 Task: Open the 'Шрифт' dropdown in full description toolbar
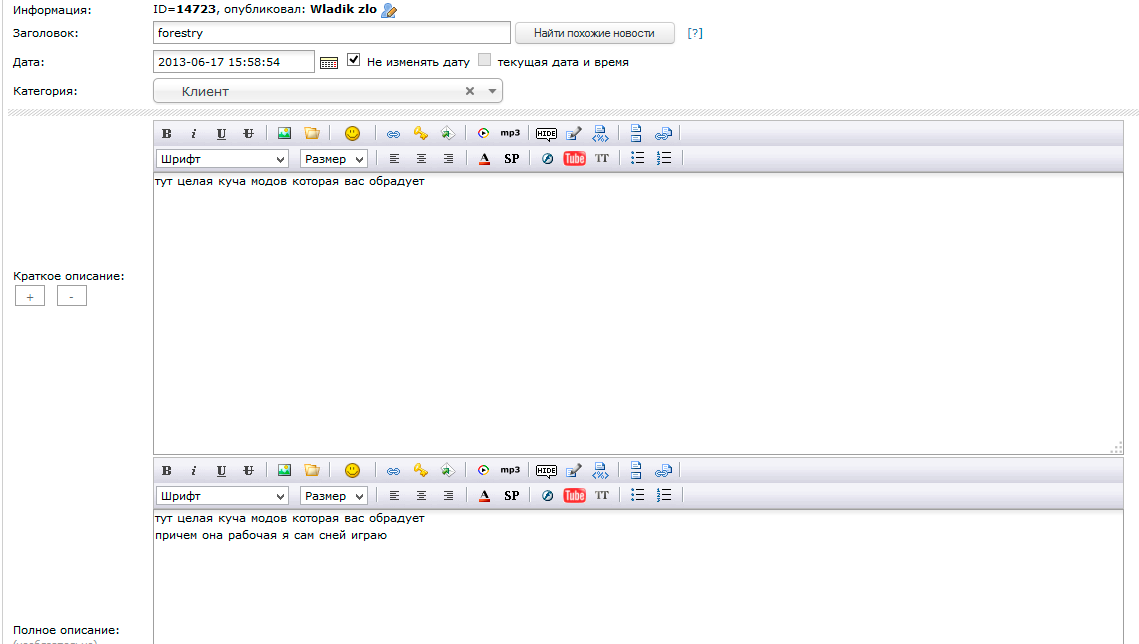coord(222,495)
